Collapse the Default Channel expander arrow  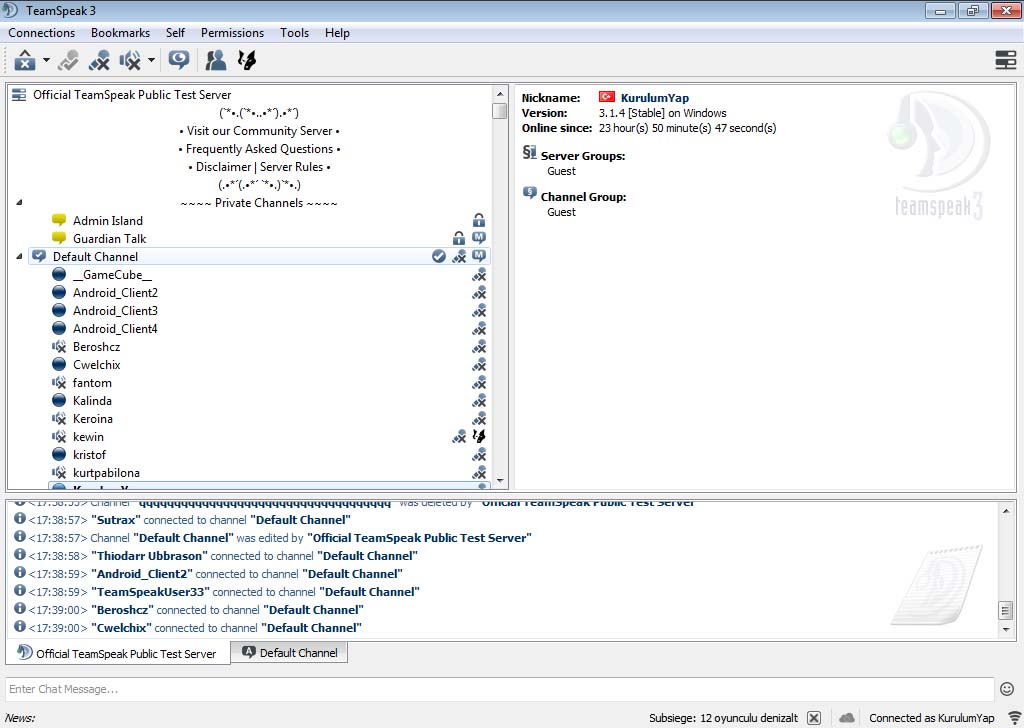(x=19, y=257)
